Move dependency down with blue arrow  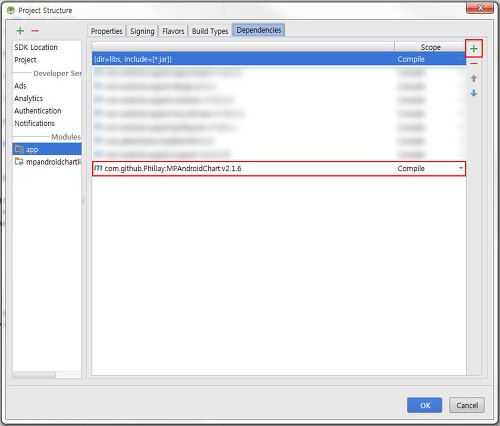[474, 93]
